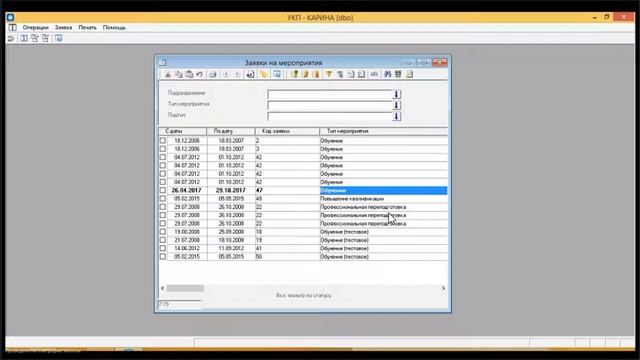The width and height of the screenshot is (640, 360).
Task: Check the checkbox for request code 3
Action: click(163, 149)
